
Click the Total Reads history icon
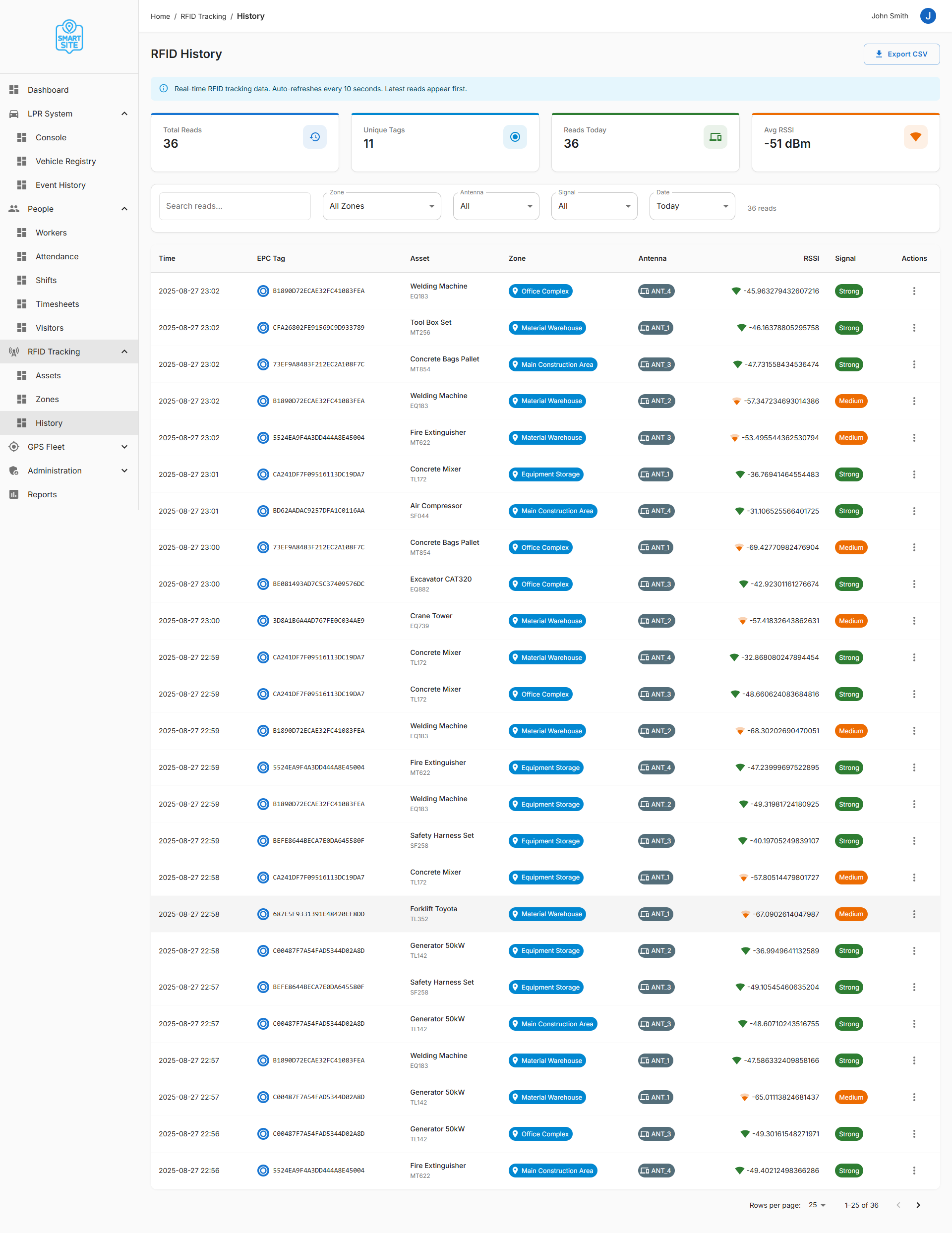click(314, 137)
